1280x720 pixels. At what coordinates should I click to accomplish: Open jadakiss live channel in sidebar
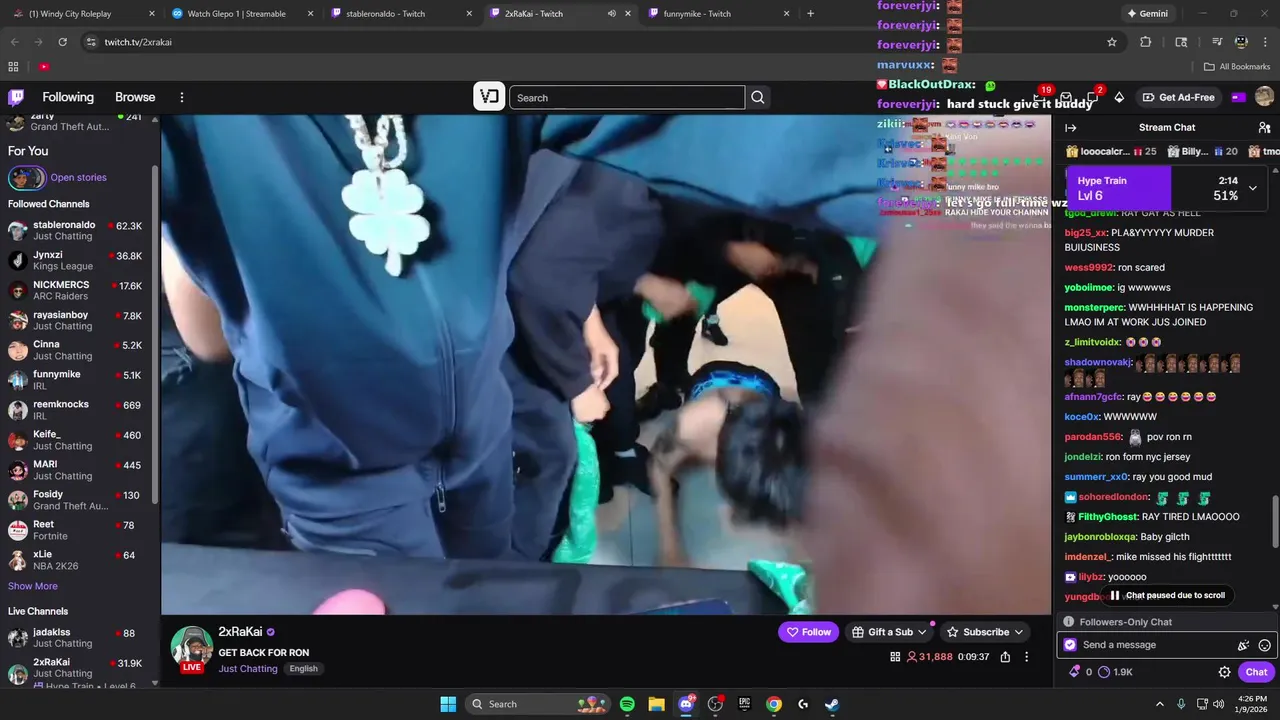click(78, 637)
